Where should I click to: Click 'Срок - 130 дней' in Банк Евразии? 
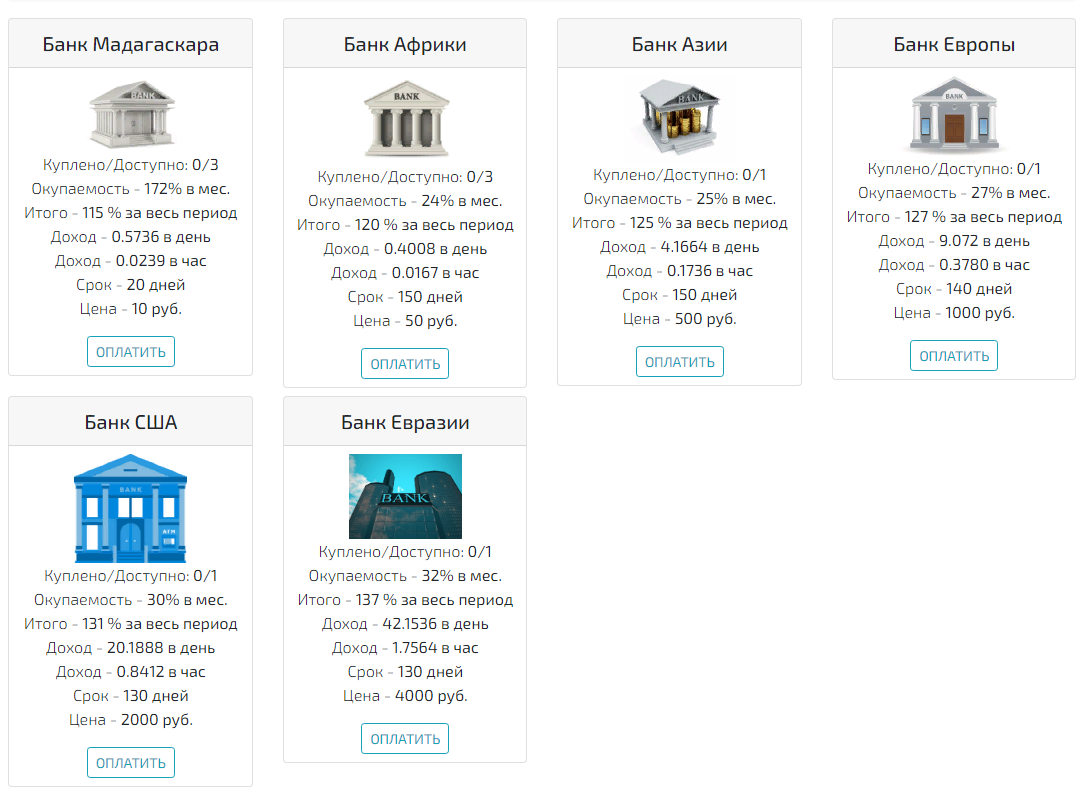405,672
